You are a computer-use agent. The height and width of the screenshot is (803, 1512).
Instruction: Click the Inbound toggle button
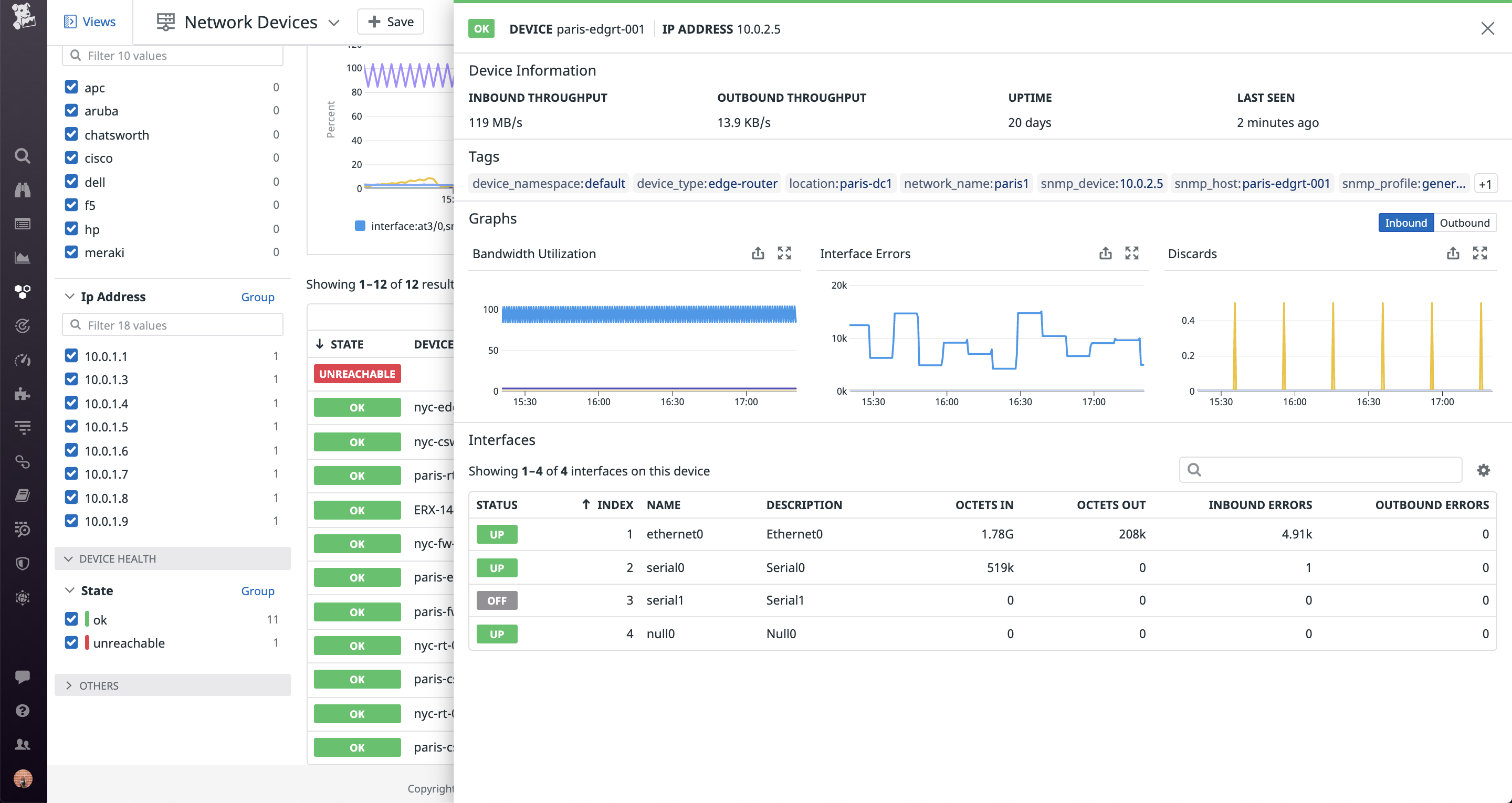coord(1405,223)
